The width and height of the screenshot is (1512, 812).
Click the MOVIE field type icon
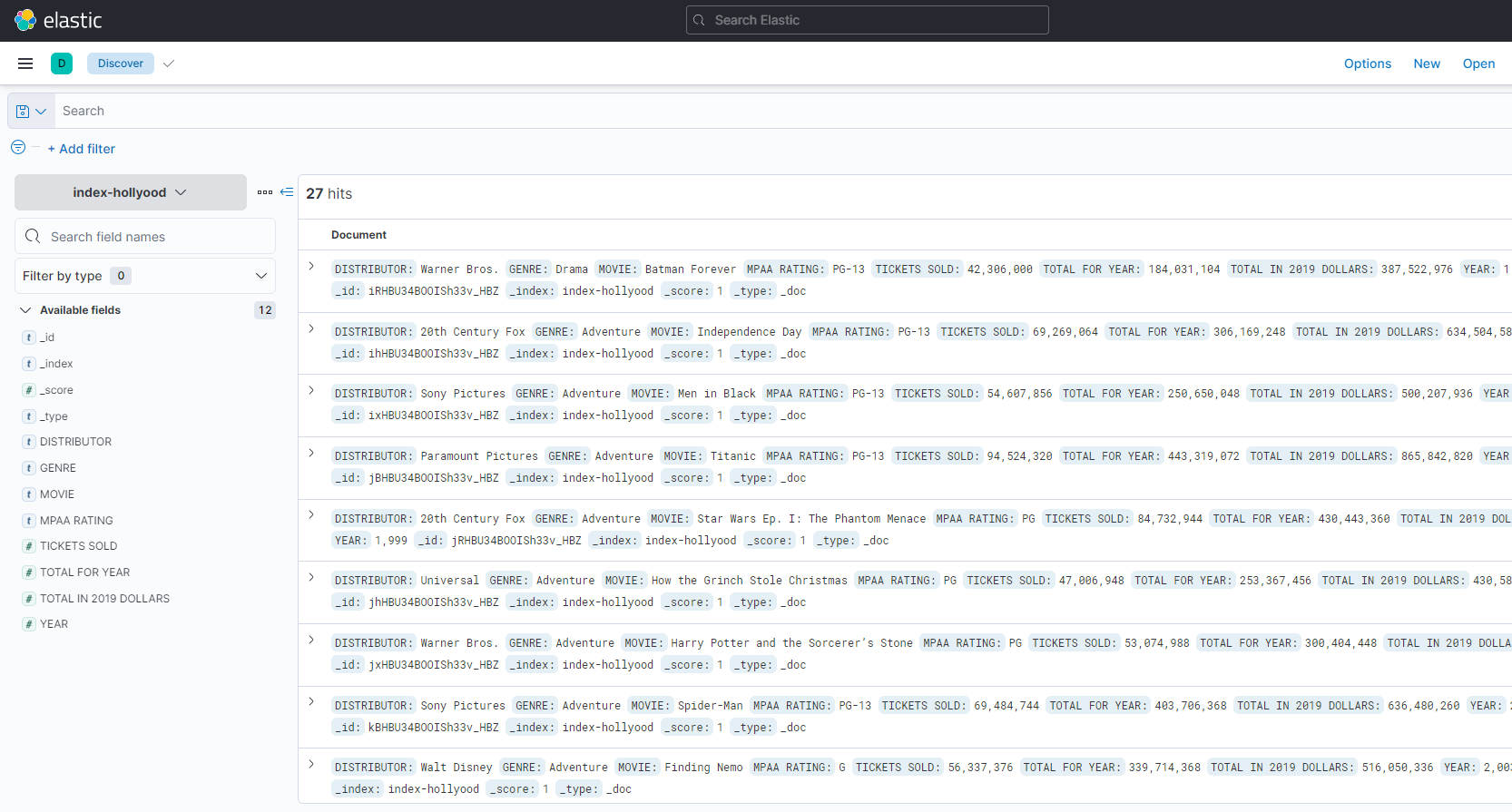click(29, 494)
